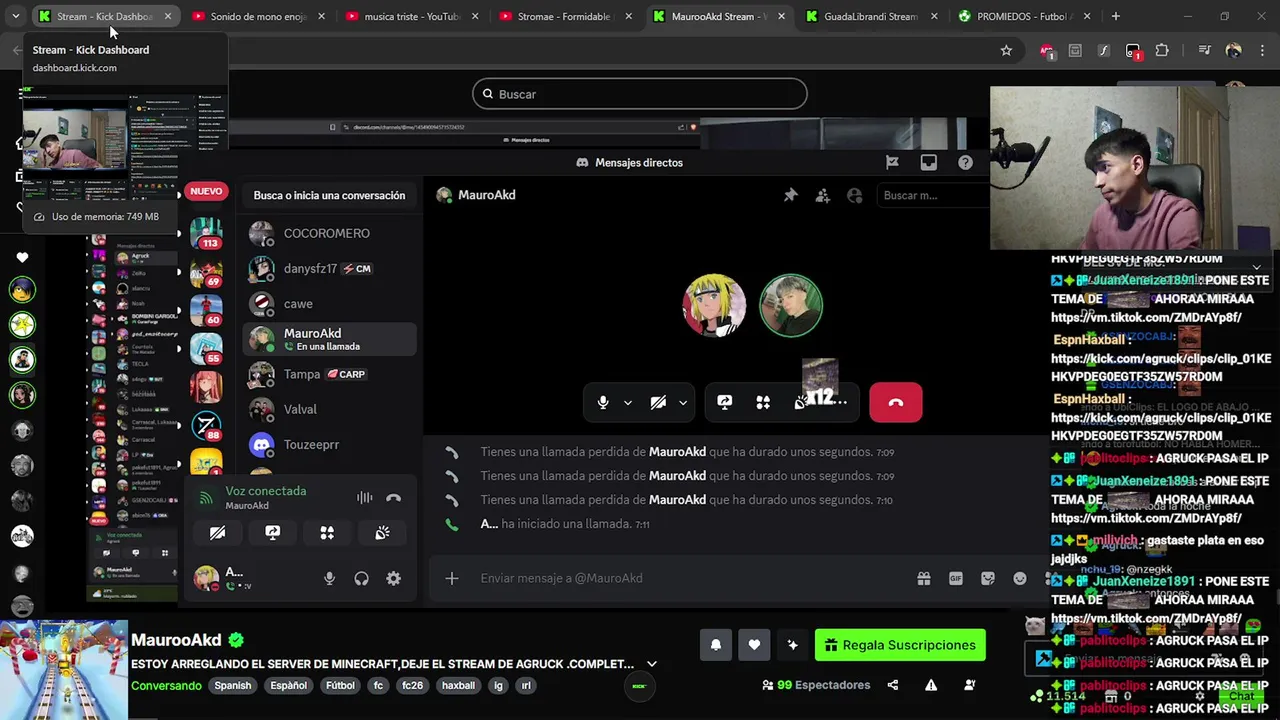Open the Extensions puzzle-piece menu in Chrome
The image size is (1280, 720).
click(x=1162, y=51)
